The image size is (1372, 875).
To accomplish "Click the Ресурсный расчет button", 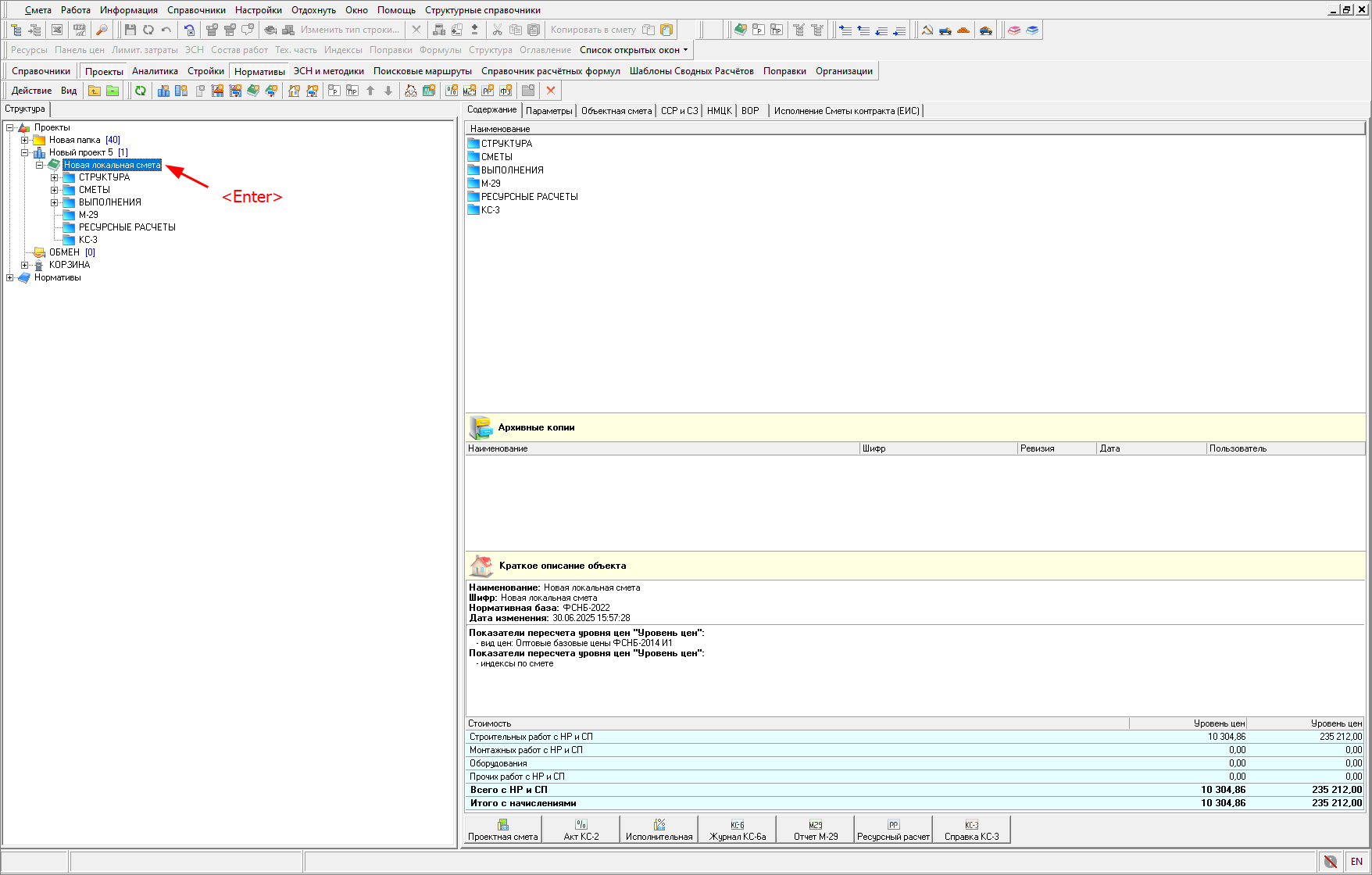I will [x=893, y=830].
